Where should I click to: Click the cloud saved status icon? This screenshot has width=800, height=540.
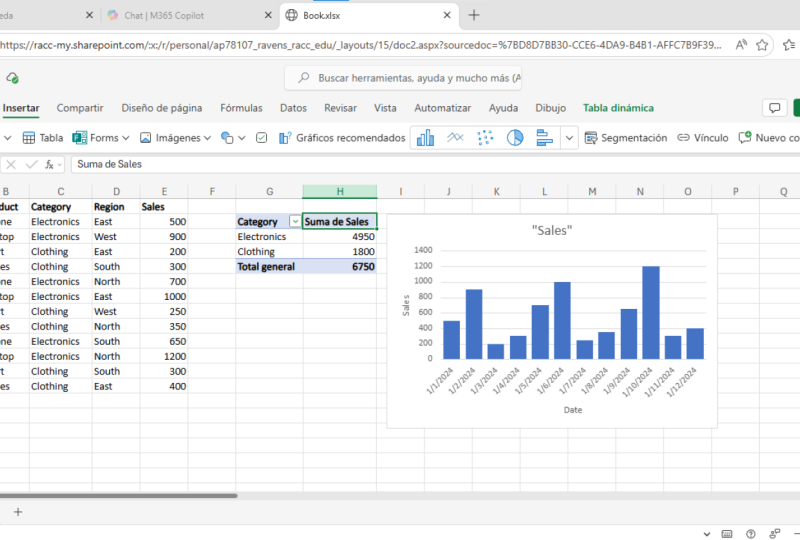[12, 78]
